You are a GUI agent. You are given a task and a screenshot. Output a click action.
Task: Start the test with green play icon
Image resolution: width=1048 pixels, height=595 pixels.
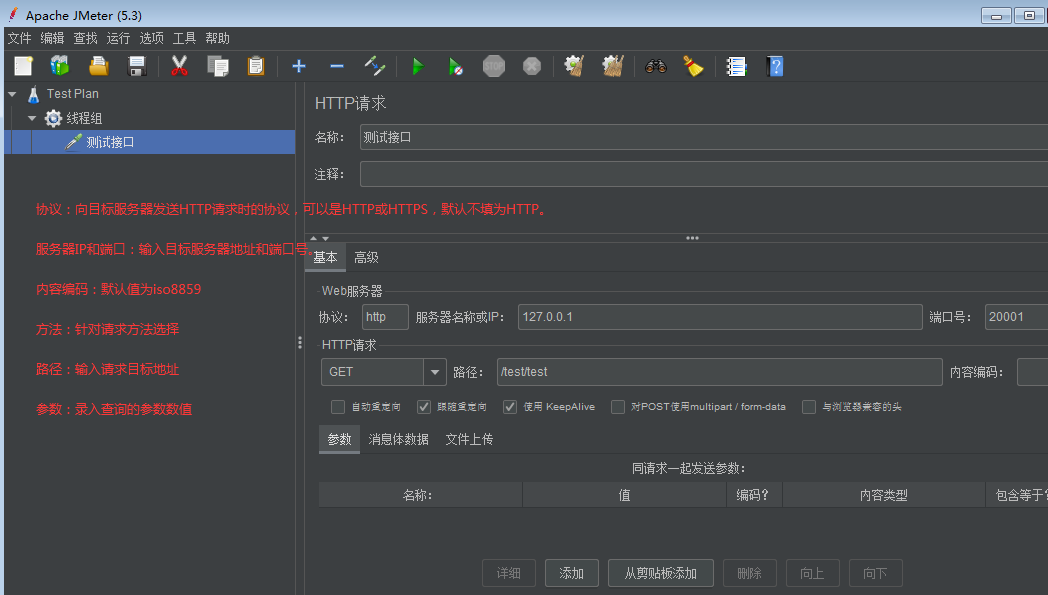[x=418, y=66]
